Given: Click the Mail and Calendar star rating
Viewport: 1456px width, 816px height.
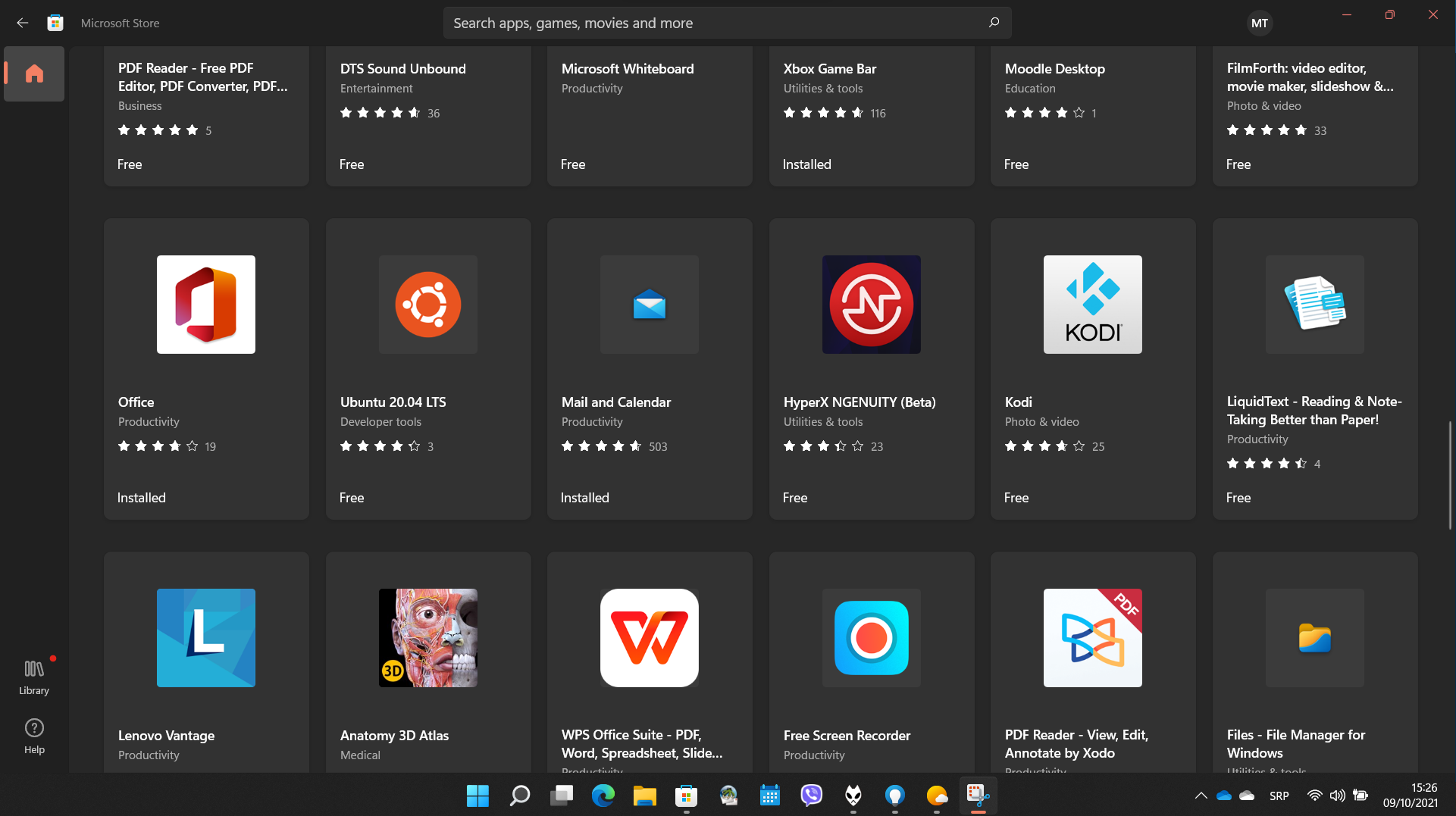Looking at the screenshot, I should [x=602, y=446].
